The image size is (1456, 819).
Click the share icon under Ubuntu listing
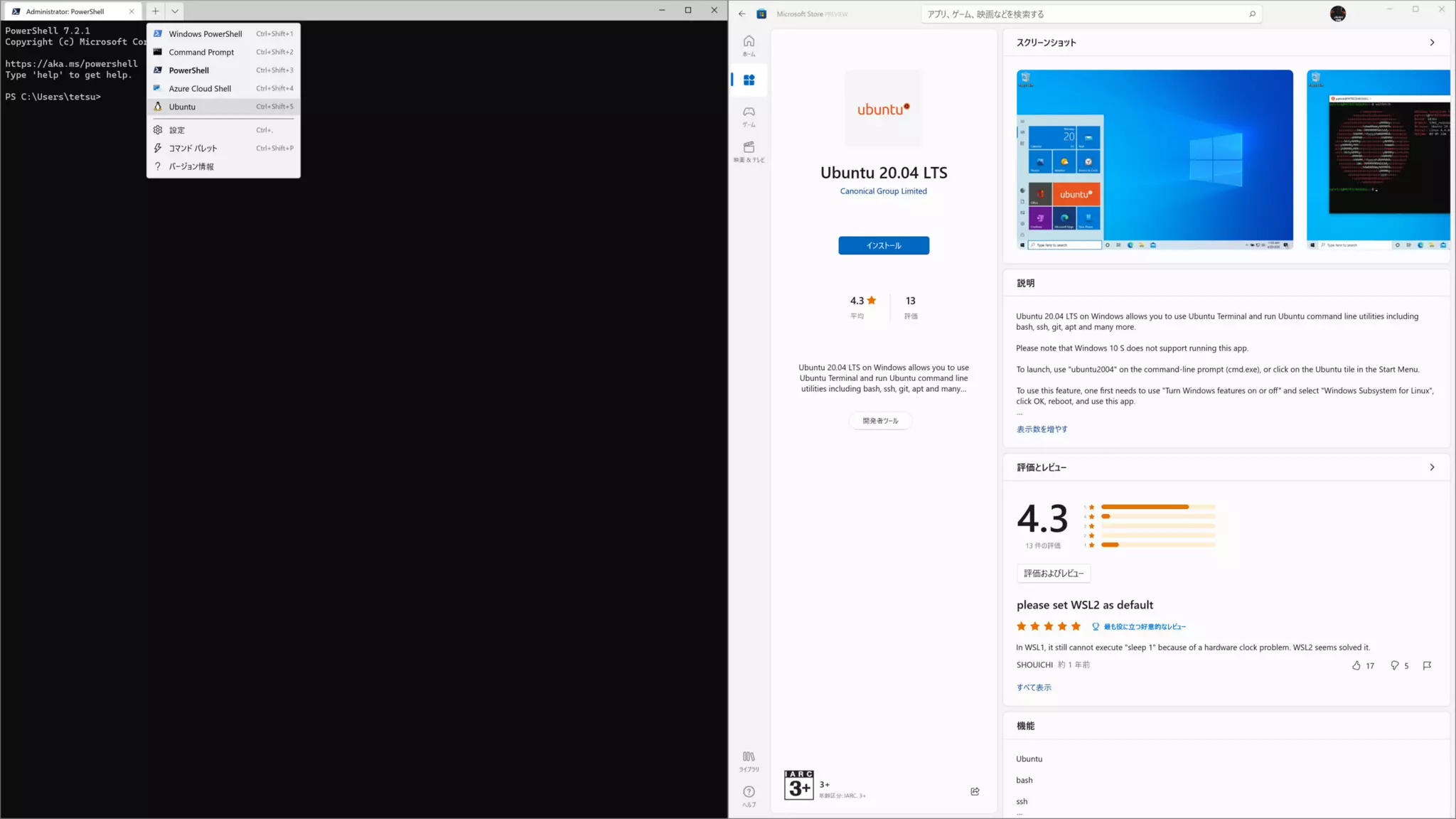coord(975,791)
